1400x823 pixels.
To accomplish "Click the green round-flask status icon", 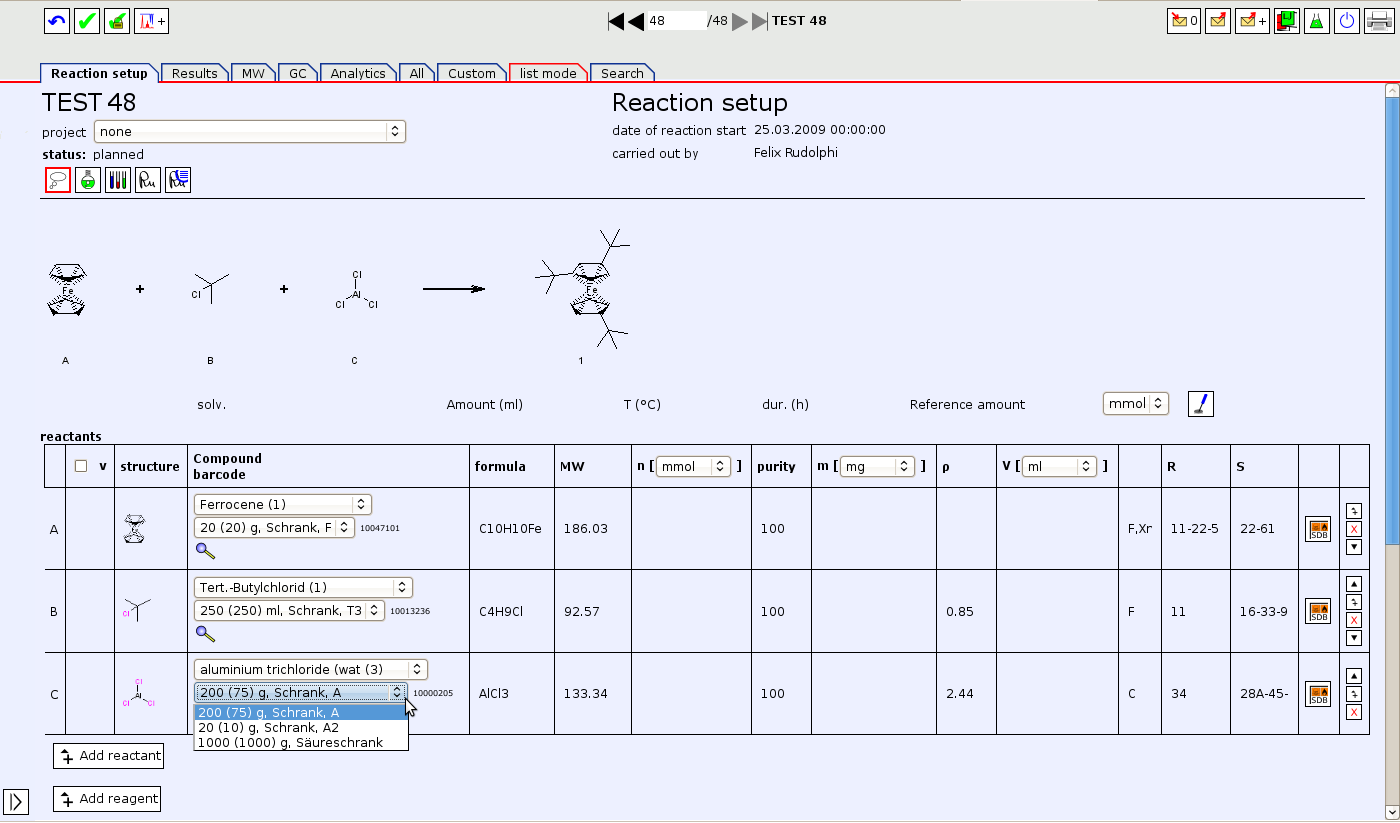I will 88,180.
